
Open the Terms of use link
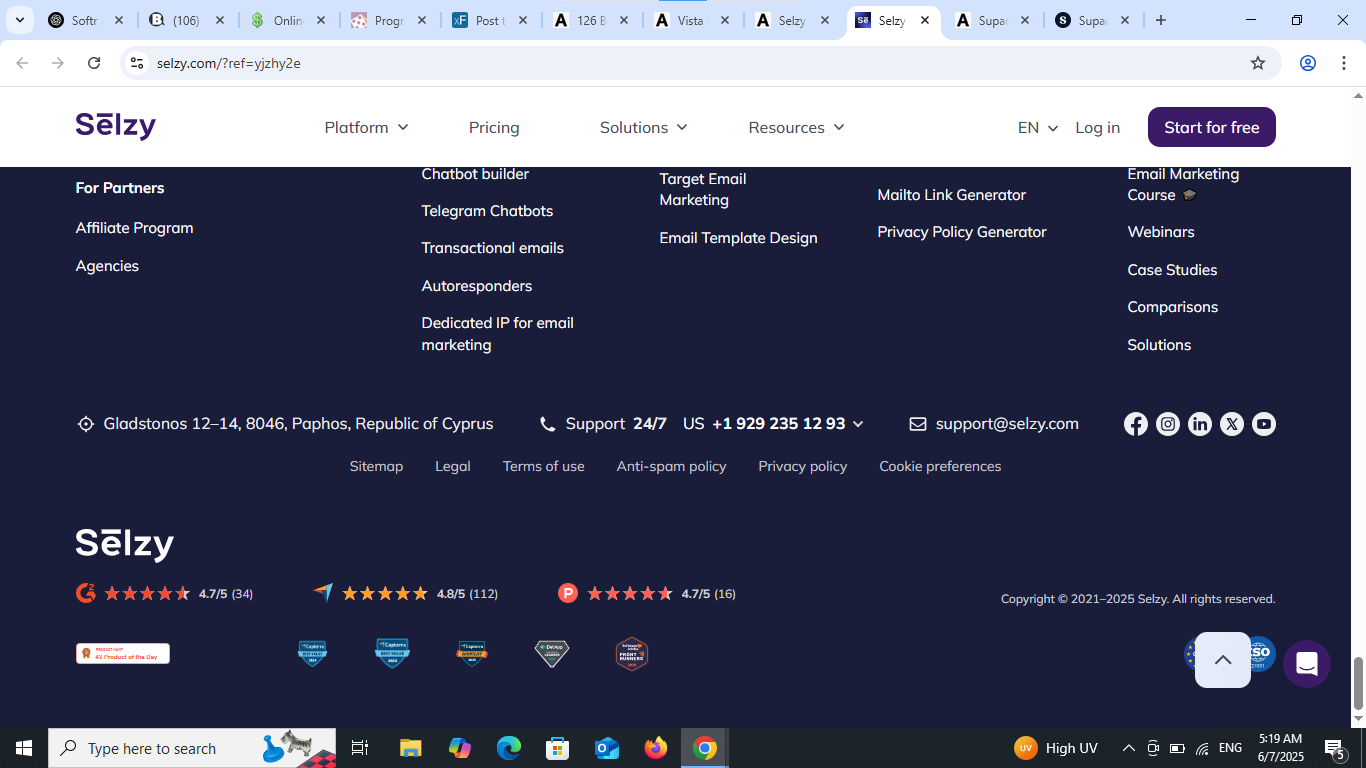(543, 466)
